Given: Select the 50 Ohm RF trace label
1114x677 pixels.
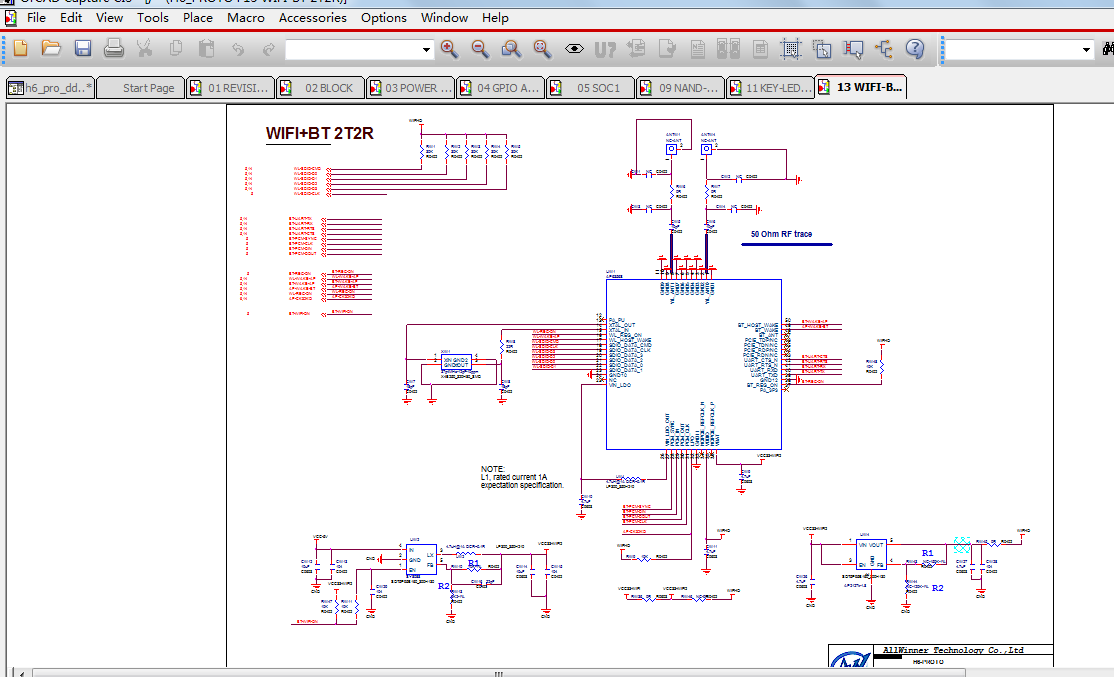Looking at the screenshot, I should [781, 234].
